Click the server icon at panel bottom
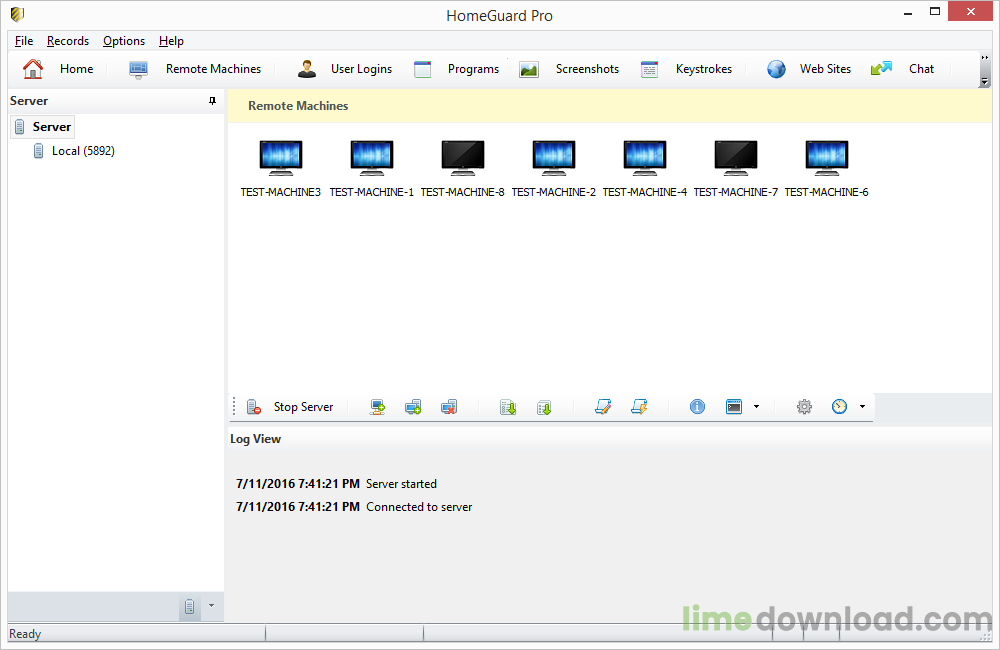This screenshot has height=650, width=1000. 189,606
